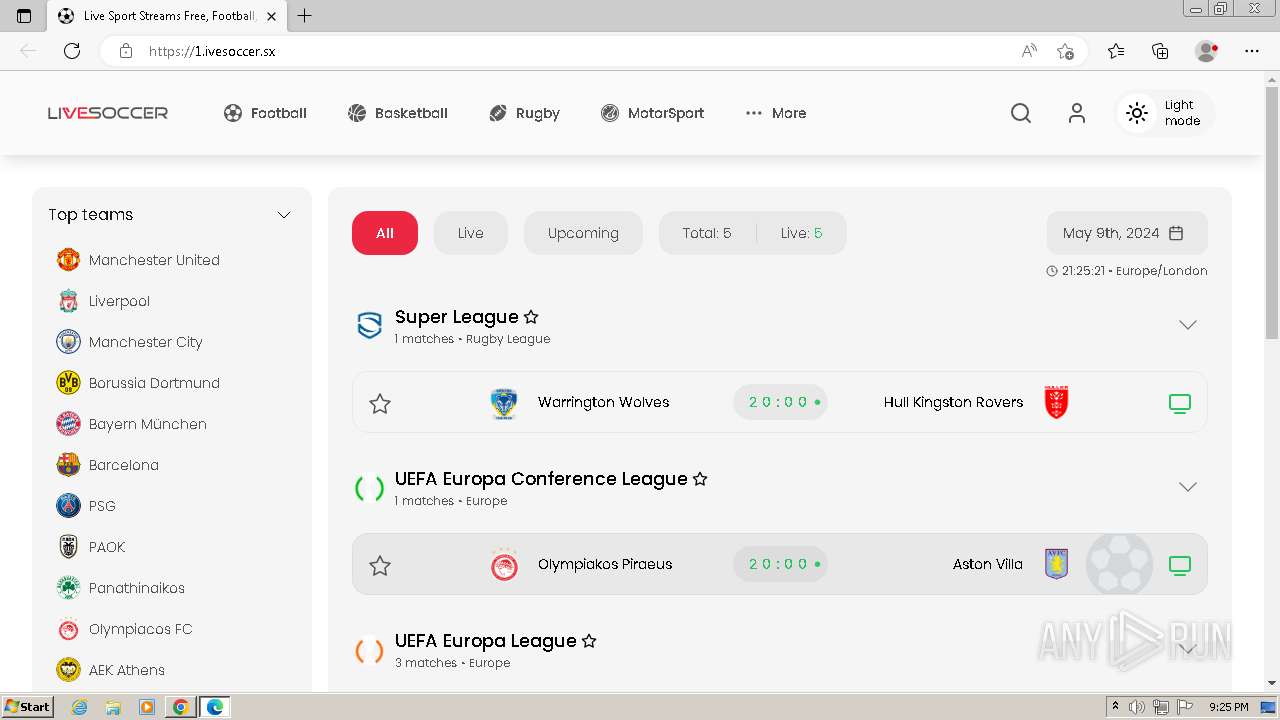Image resolution: width=1280 pixels, height=720 pixels.
Task: Click Olympiakos Piraeus team crest
Action: pyautogui.click(x=504, y=565)
